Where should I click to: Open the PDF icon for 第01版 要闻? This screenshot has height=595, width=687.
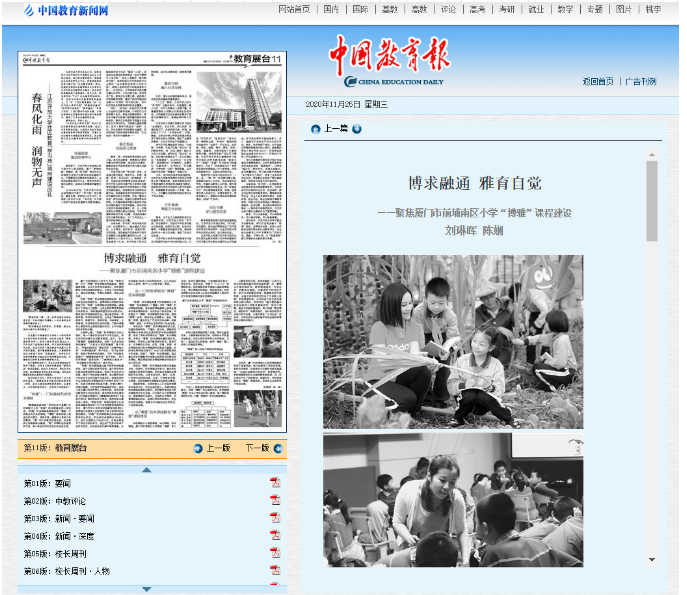(x=274, y=484)
